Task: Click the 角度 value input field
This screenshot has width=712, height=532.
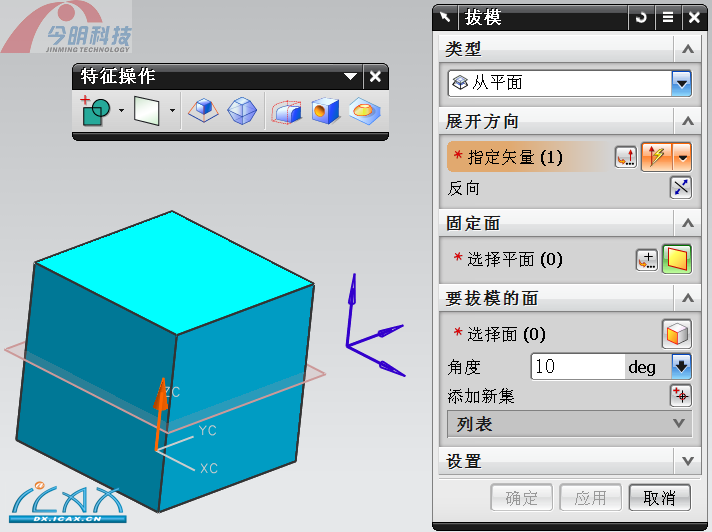Action: [578, 366]
